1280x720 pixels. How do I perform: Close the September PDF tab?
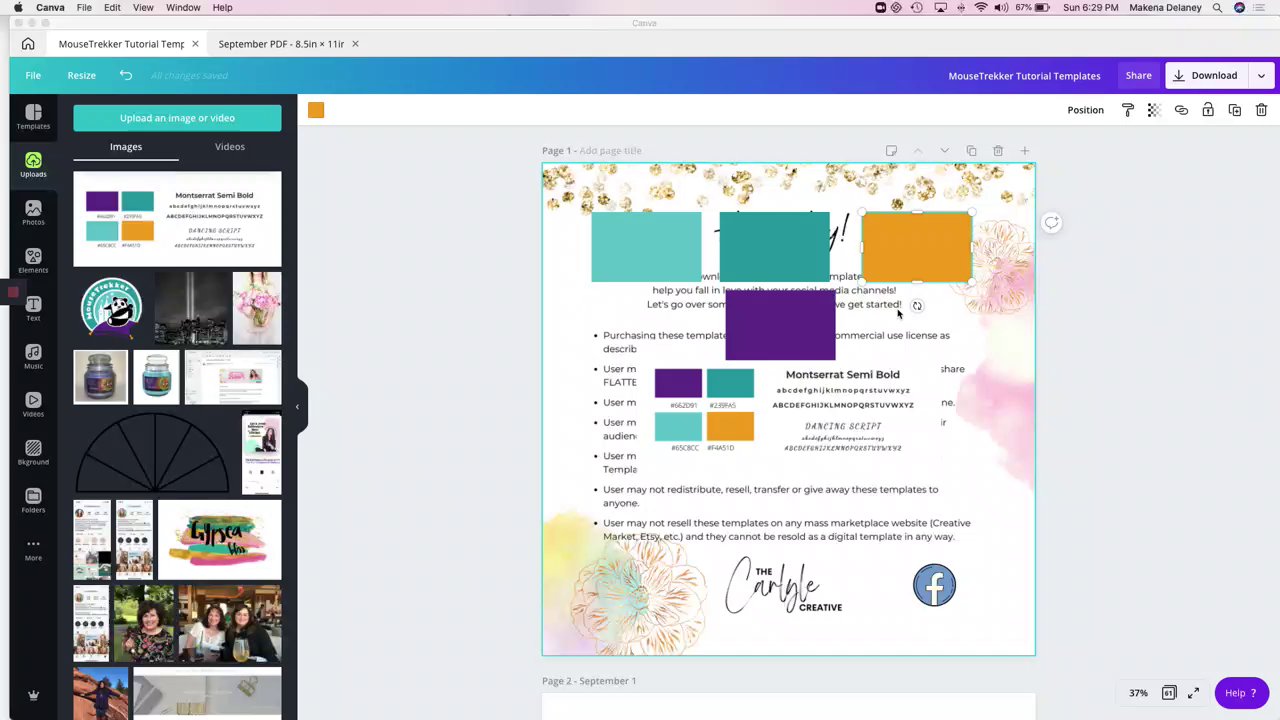click(x=355, y=44)
